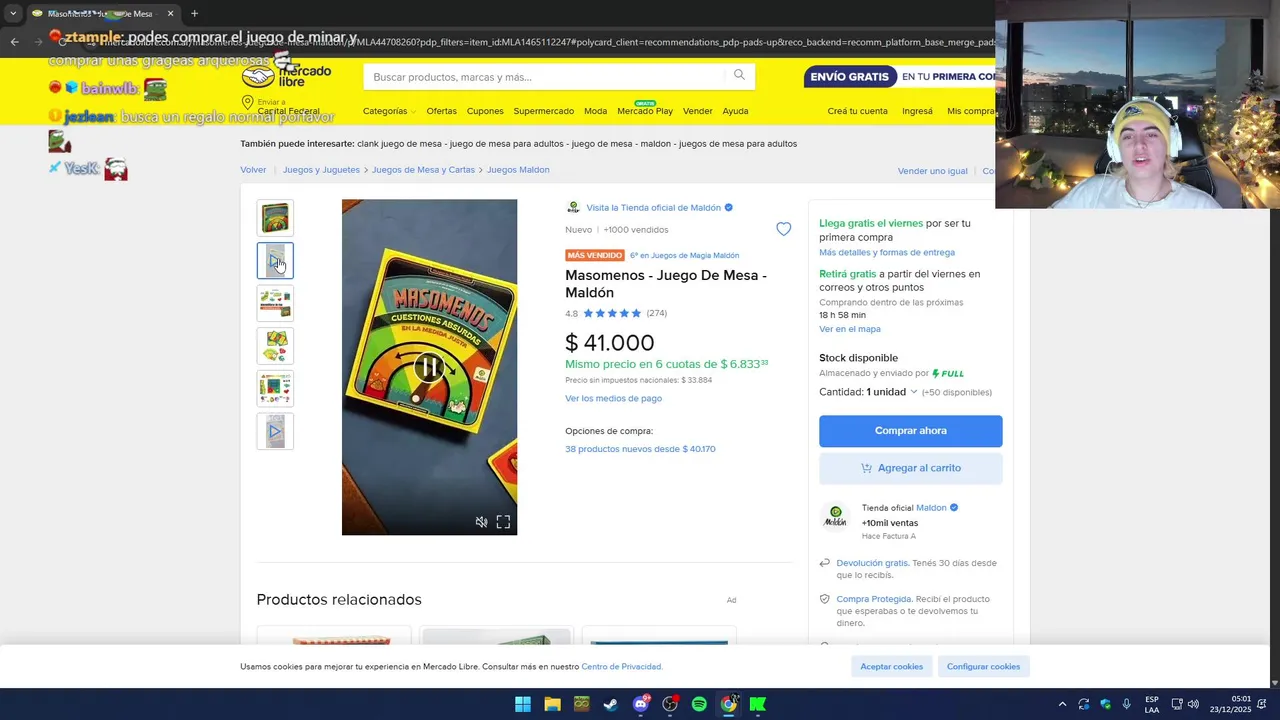The width and height of the screenshot is (1280, 720).
Task: Click the Ingresá link
Action: 917,111
